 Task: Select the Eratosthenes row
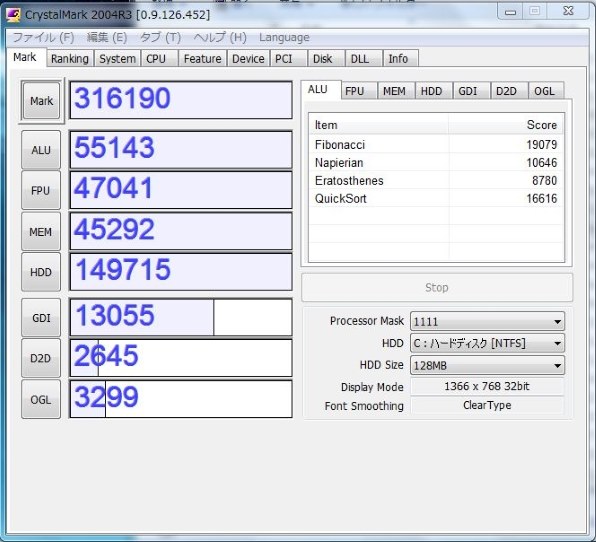tap(436, 181)
